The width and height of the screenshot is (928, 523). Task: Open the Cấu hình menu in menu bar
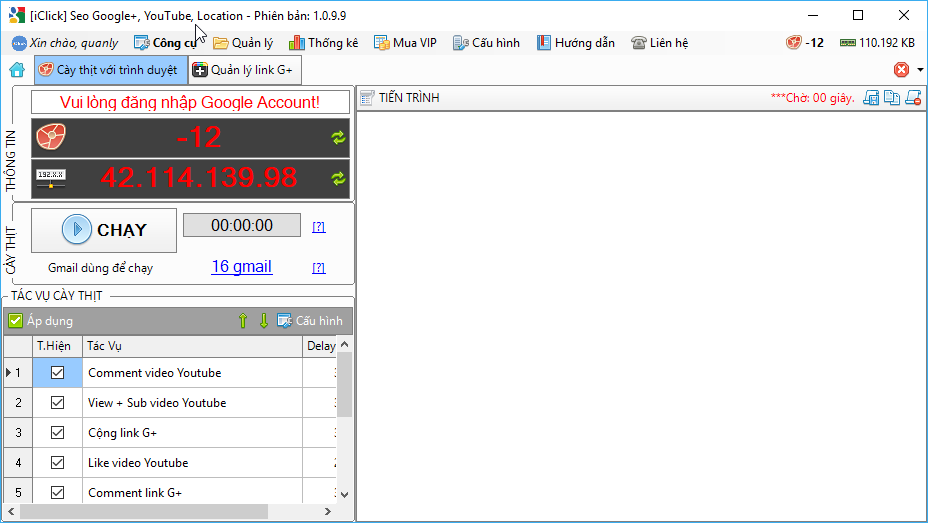point(486,43)
